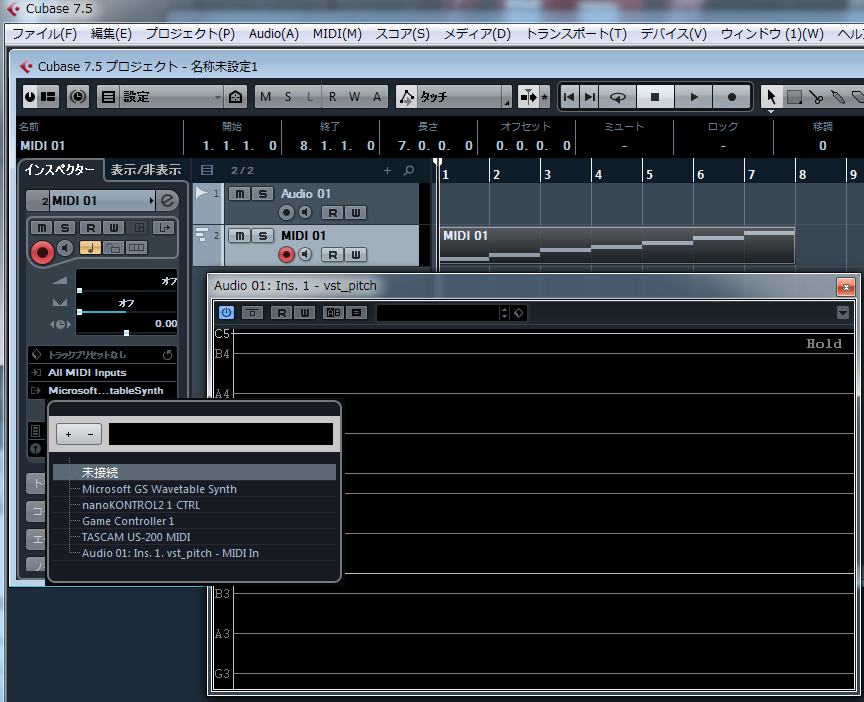Open edit channel settings for MIDI 01
This screenshot has height=702, width=864.
[x=167, y=201]
